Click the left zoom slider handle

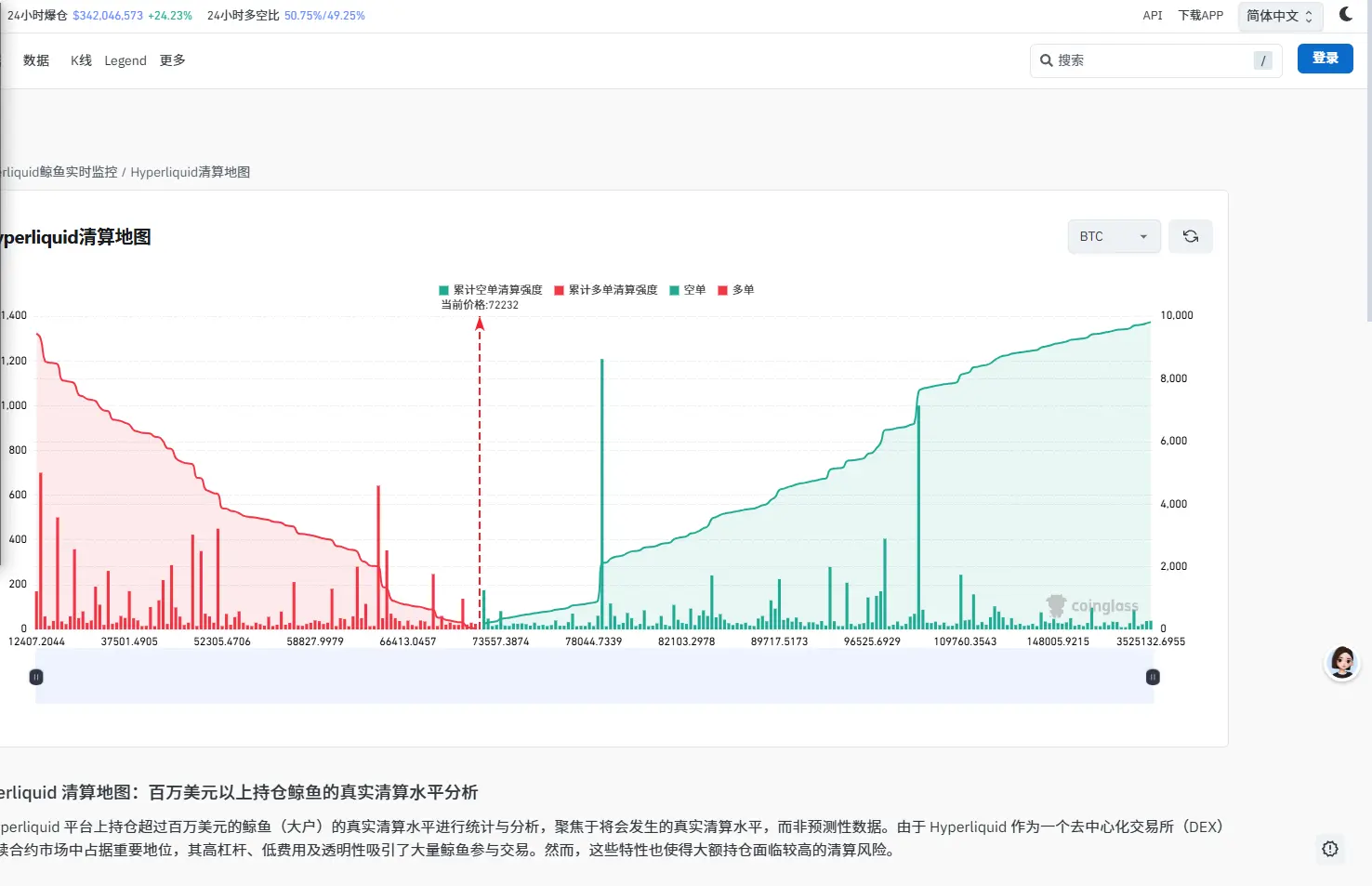[x=36, y=677]
